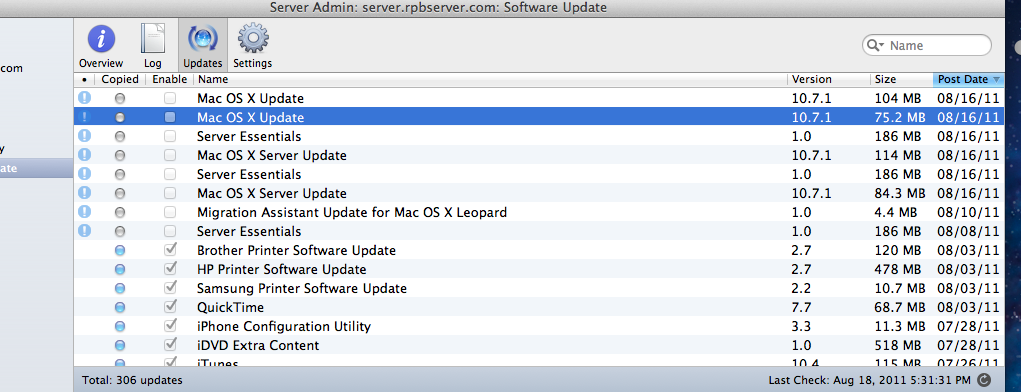This screenshot has width=1021, height=392.
Task: Disable iPhone Configuration Utility update
Action: pyautogui.click(x=171, y=325)
